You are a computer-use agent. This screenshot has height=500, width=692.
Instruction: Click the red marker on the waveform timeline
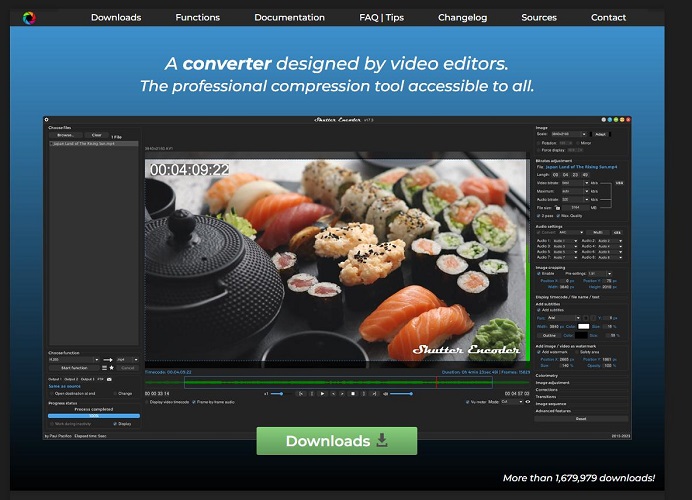tap(436, 382)
